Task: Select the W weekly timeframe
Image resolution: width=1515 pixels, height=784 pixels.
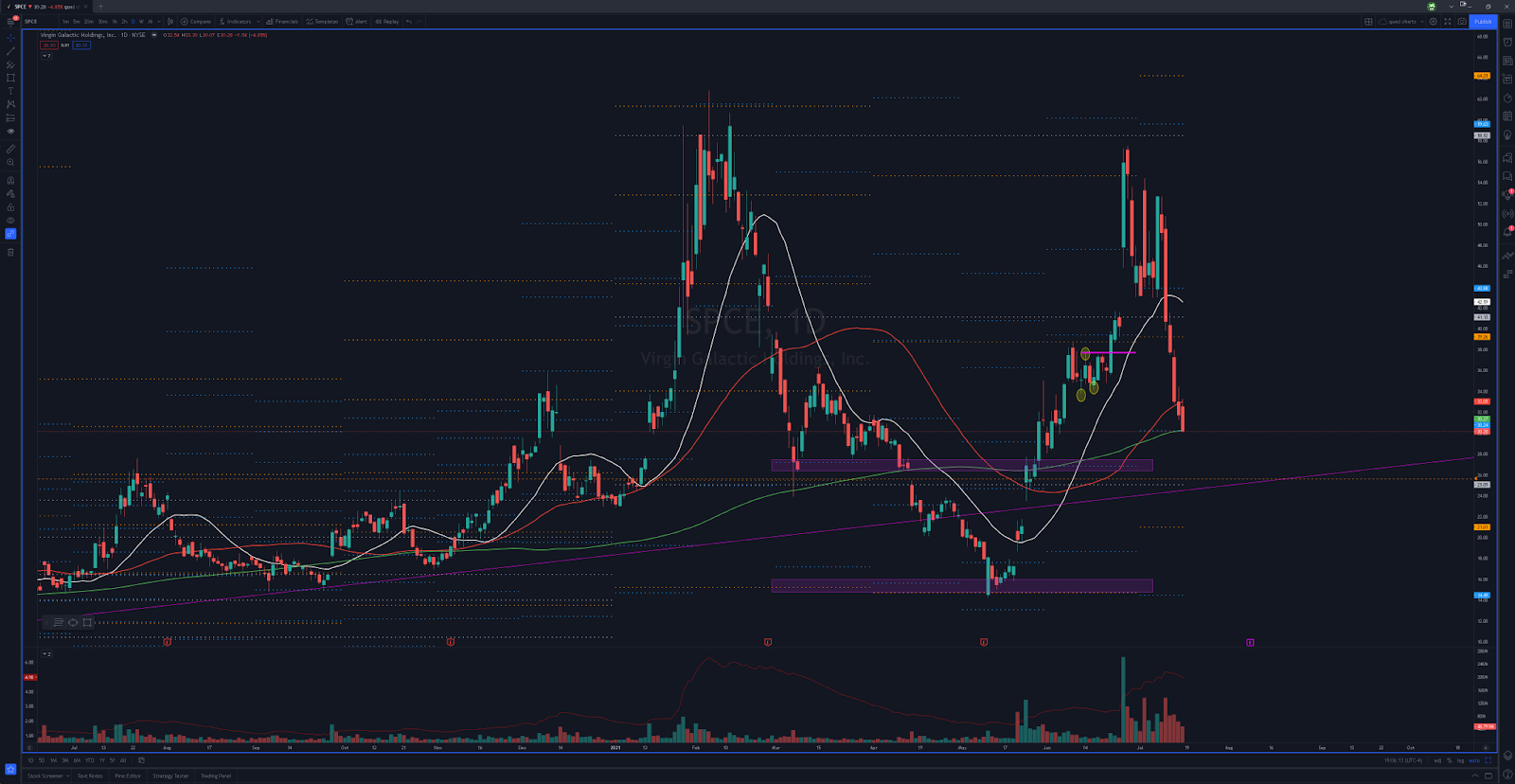Action: pyautogui.click(x=141, y=21)
